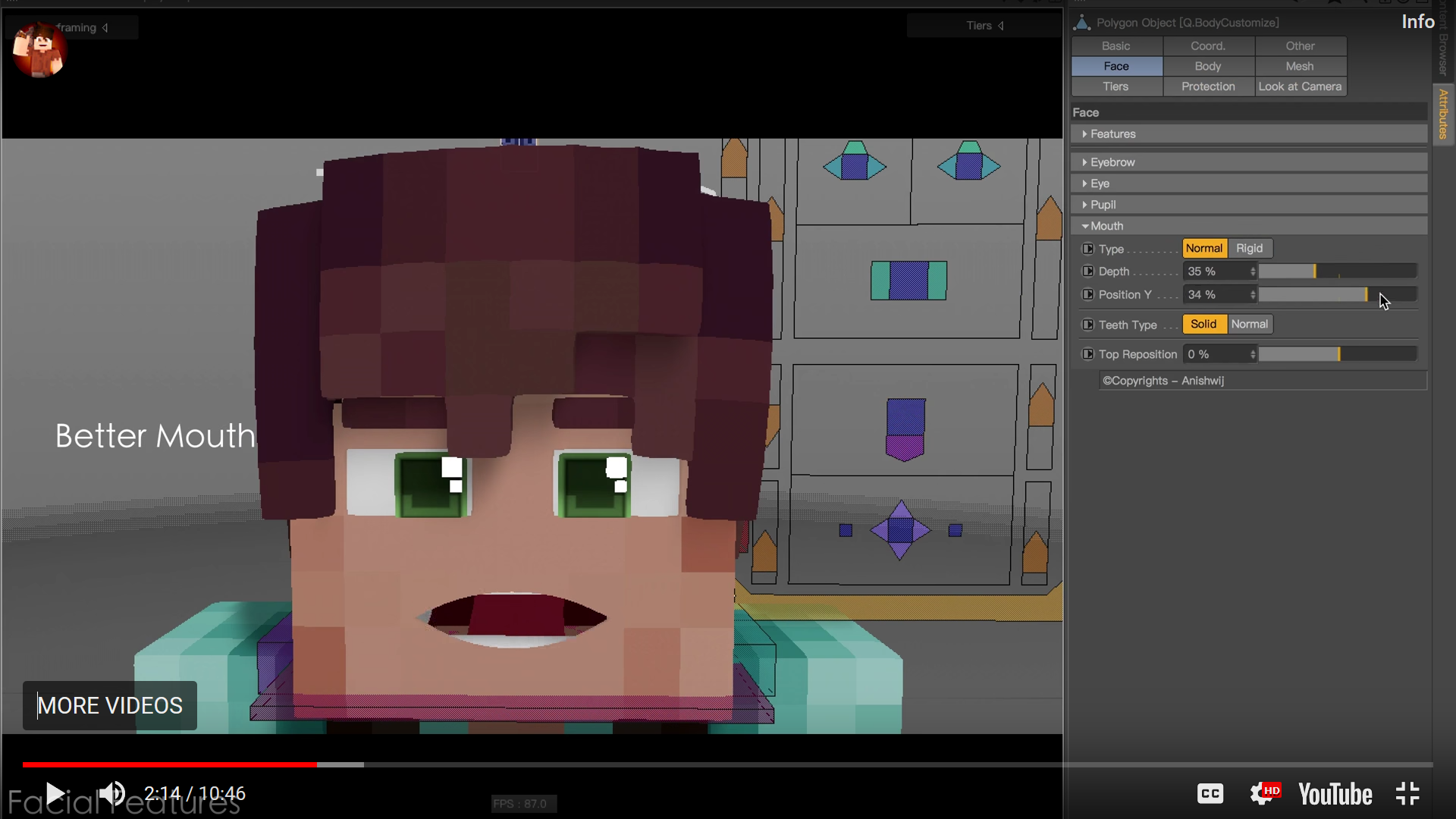Switch to the Other tab
1456x819 pixels.
pos(1300,45)
